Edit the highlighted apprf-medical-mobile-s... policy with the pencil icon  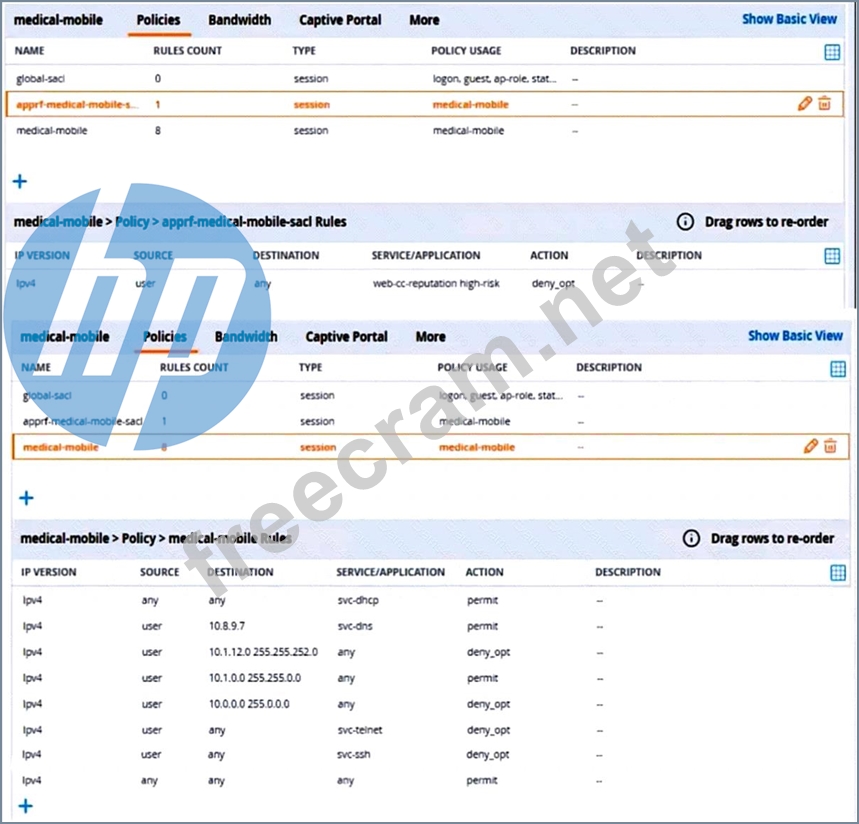coord(804,103)
